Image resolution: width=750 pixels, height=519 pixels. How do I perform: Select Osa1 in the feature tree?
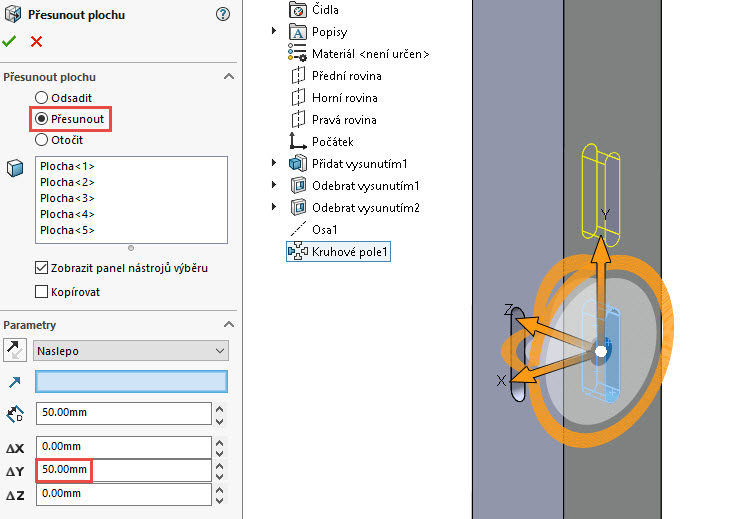point(324,230)
